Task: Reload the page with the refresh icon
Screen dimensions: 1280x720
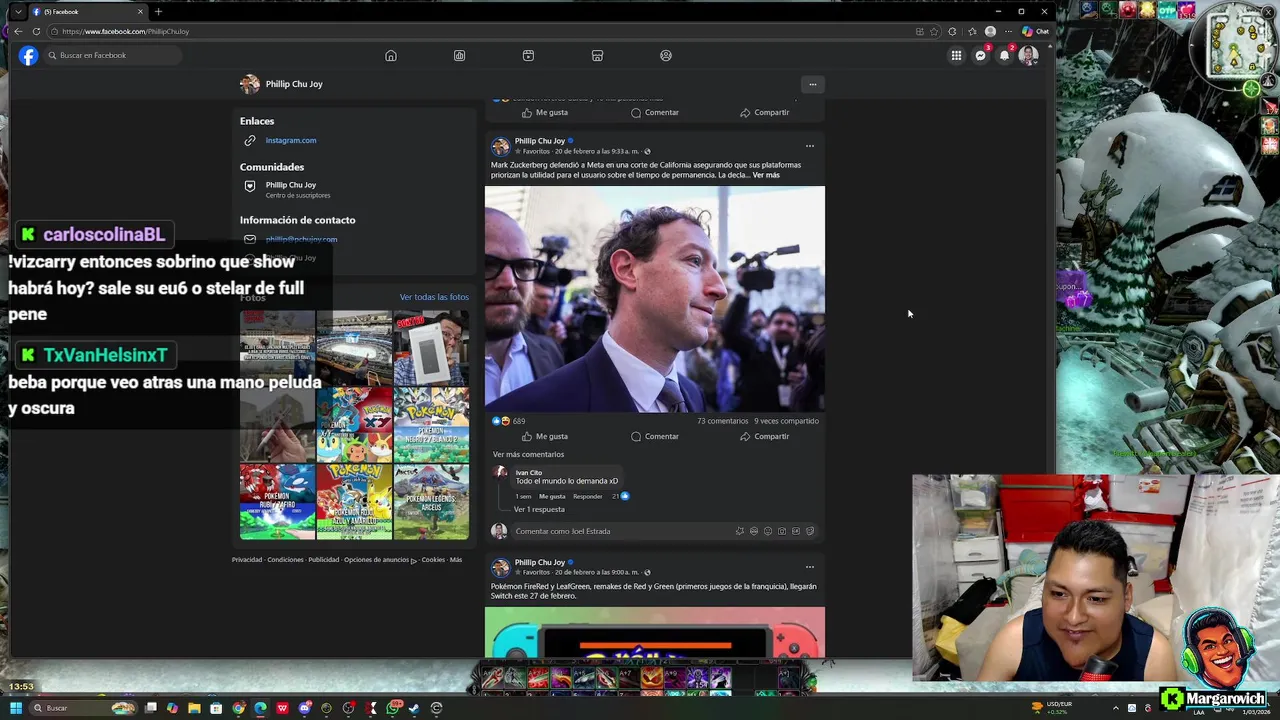Action: [36, 31]
